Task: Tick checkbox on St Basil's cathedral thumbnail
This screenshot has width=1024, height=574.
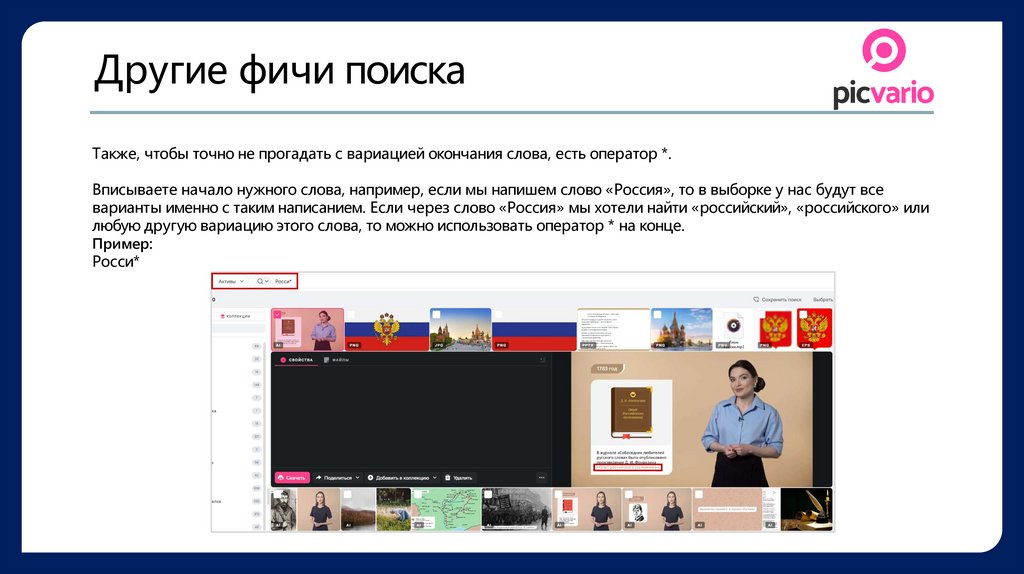Action: pyautogui.click(x=658, y=315)
